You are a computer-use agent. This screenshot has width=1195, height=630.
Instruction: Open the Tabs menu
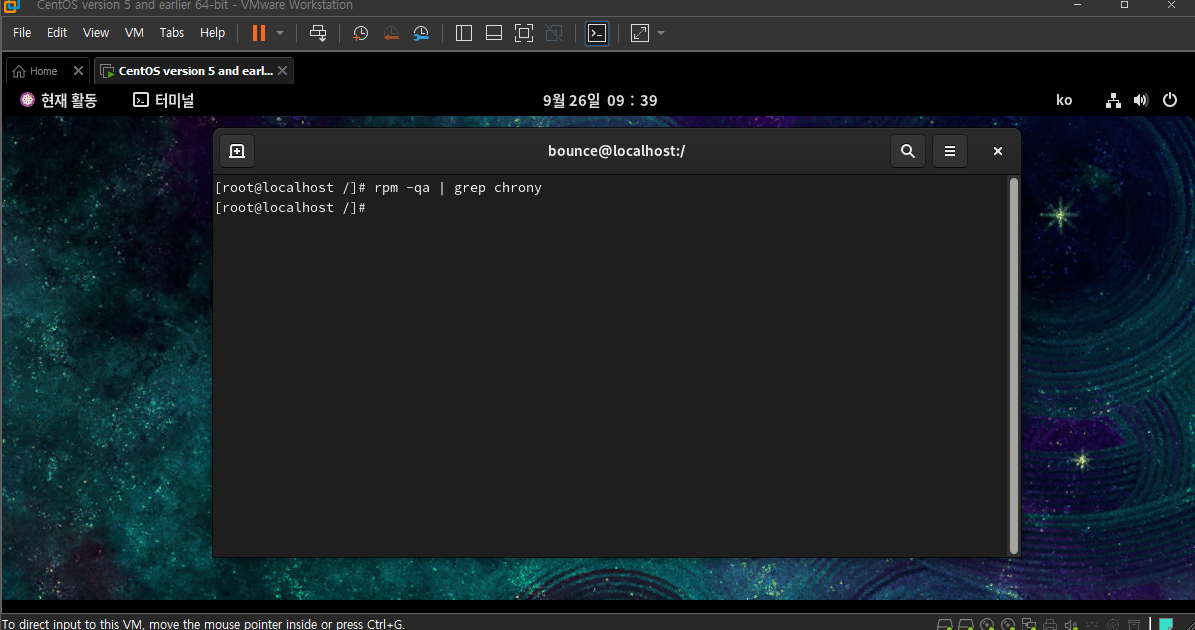coord(171,33)
